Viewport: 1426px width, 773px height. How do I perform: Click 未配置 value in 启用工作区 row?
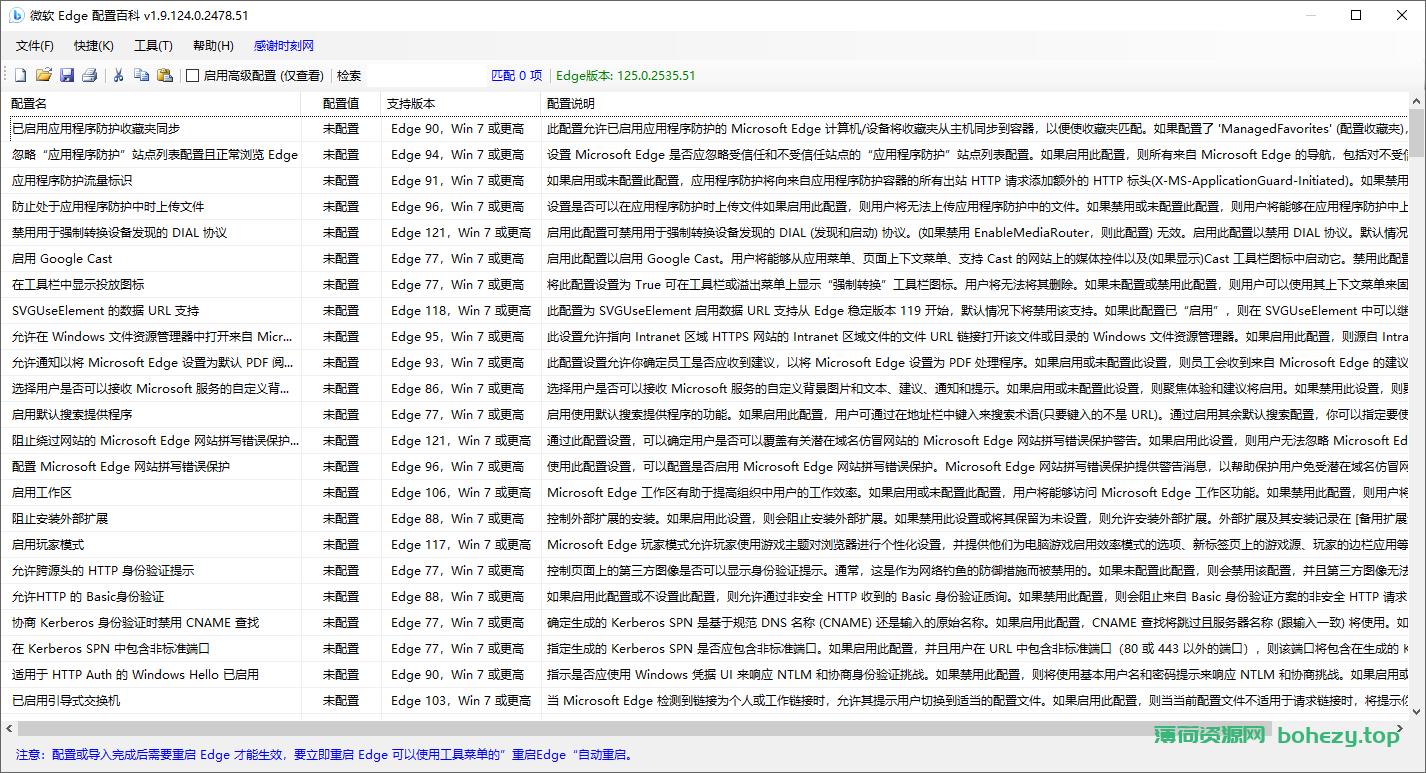point(341,492)
